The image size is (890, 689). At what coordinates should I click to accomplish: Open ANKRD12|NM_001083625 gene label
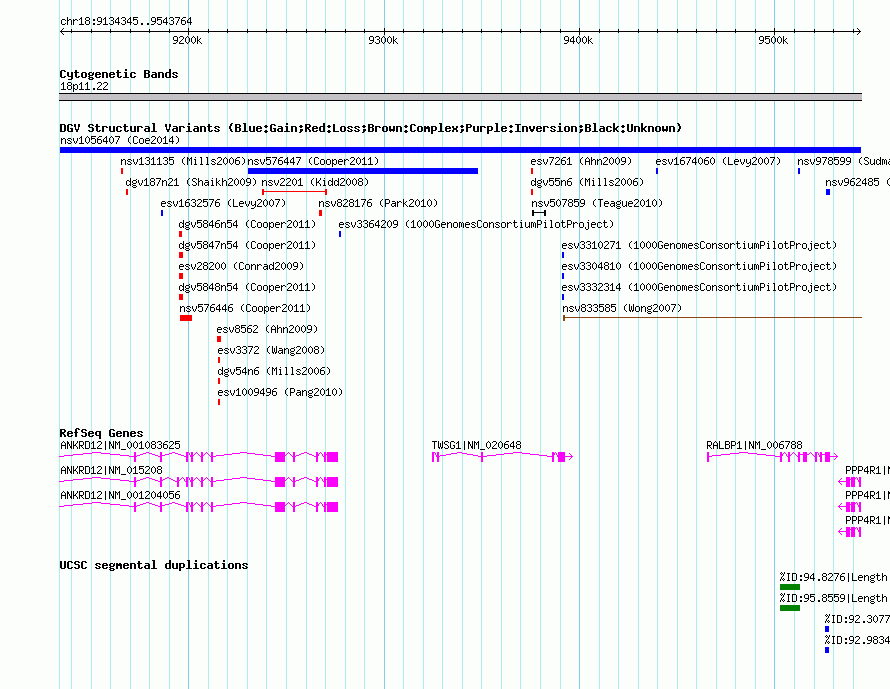point(120,446)
